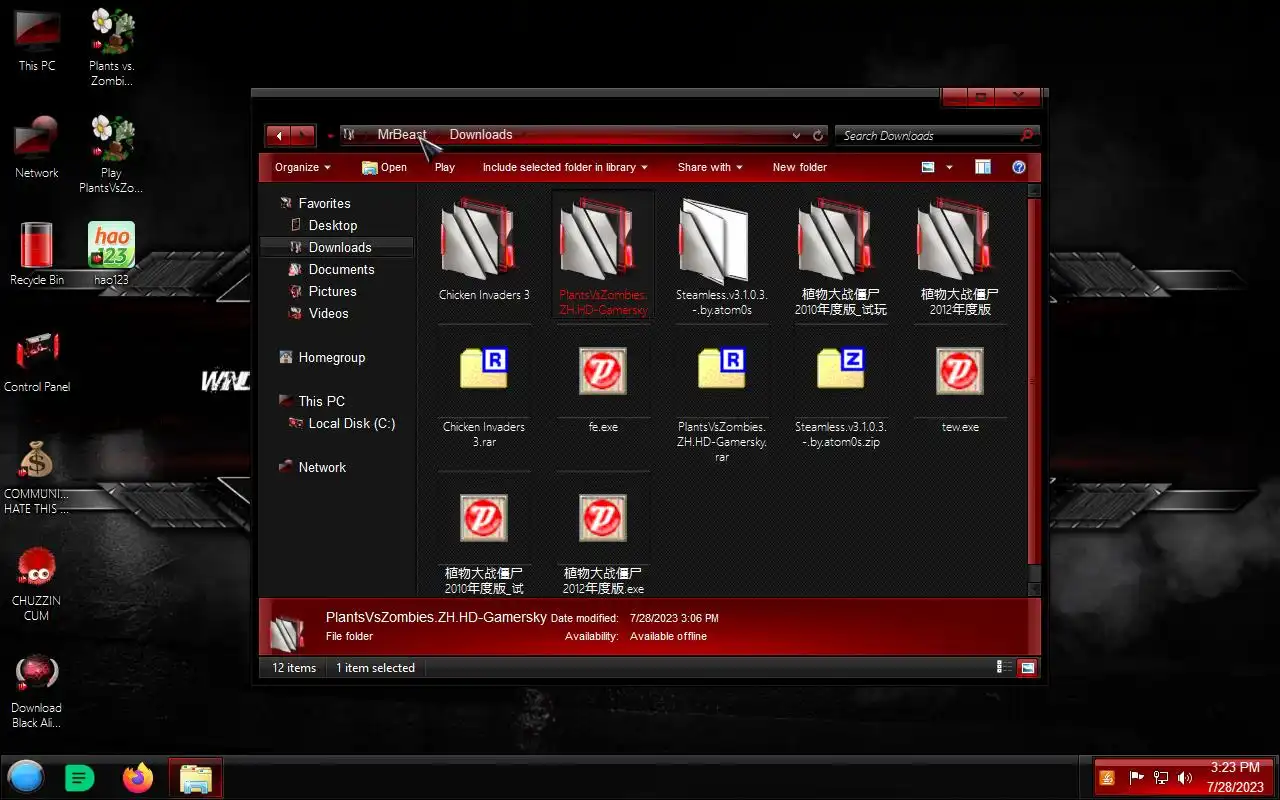The width and height of the screenshot is (1280, 800).
Task: Select Homegroup in the navigation pane
Action: click(331, 357)
